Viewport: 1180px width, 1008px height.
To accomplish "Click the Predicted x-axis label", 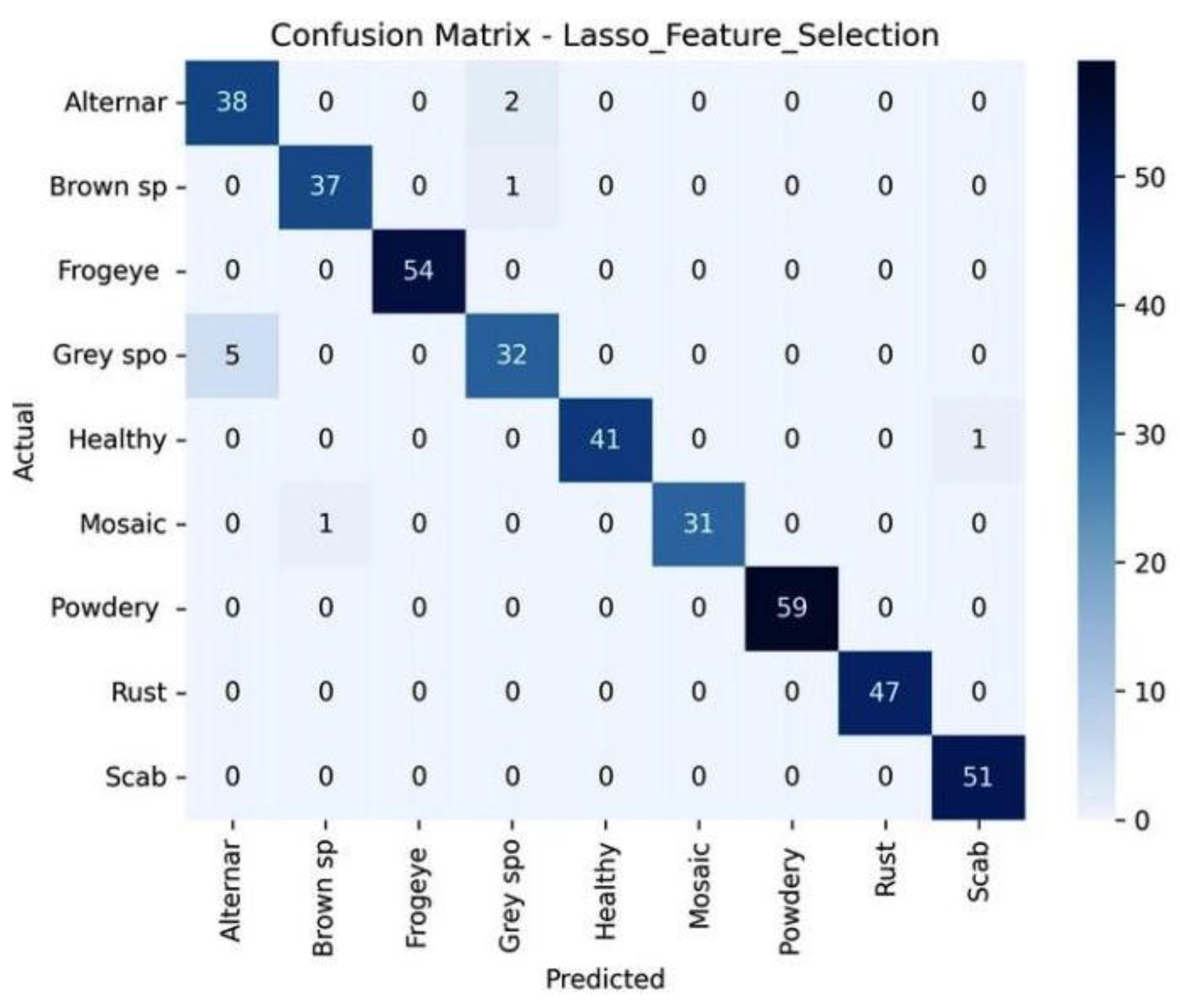I will [x=605, y=979].
